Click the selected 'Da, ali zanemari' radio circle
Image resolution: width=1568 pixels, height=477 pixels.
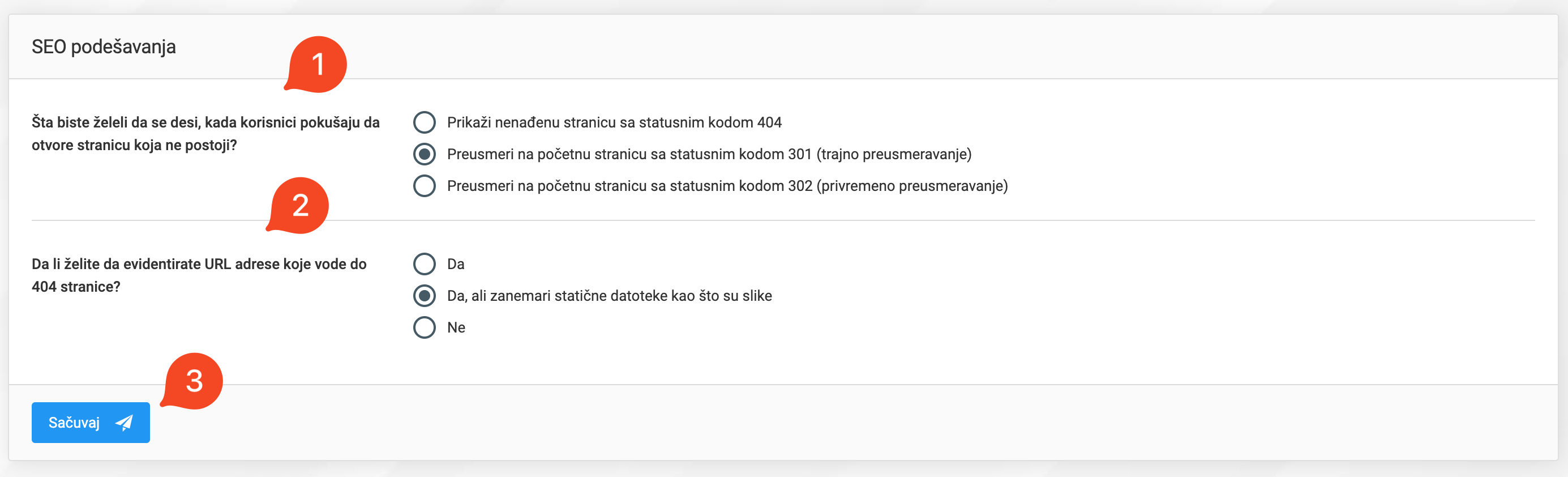424,296
